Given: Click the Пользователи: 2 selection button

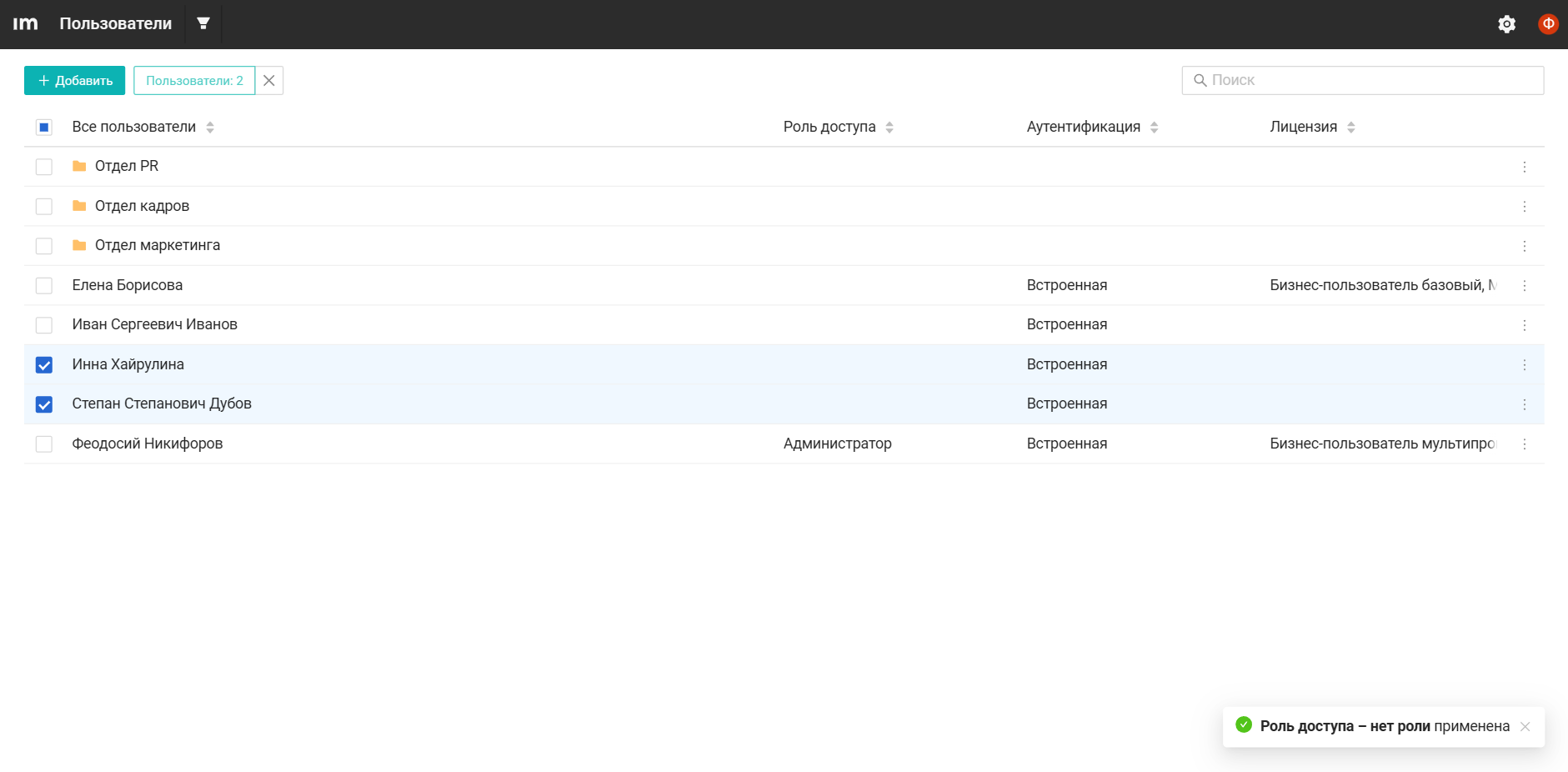Looking at the screenshot, I should [194, 81].
